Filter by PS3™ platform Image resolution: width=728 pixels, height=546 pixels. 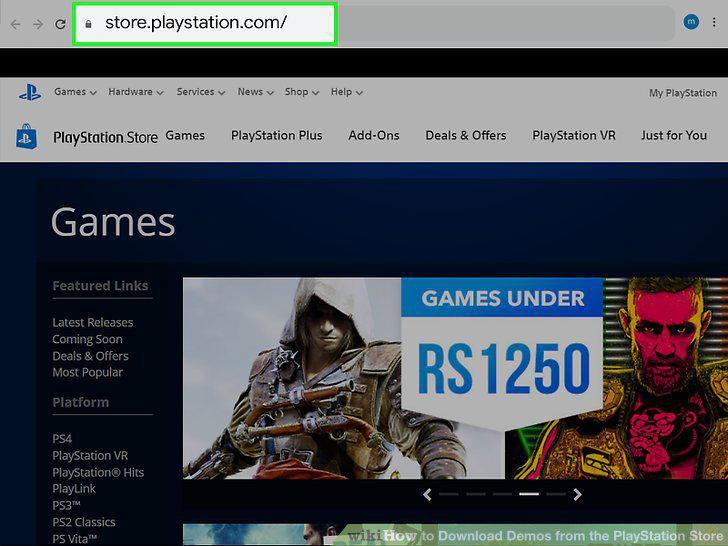point(66,505)
